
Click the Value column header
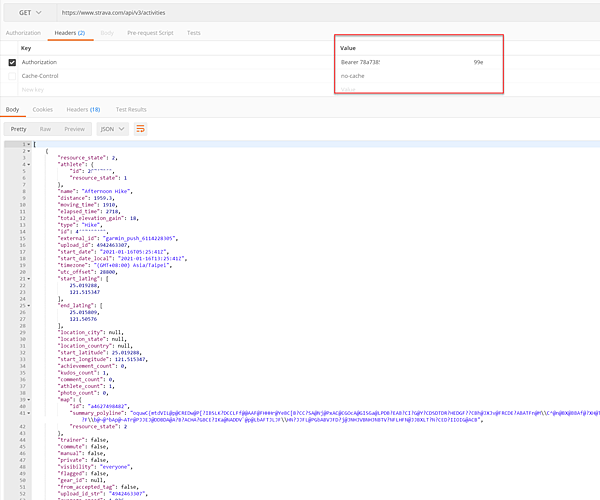(x=348, y=48)
